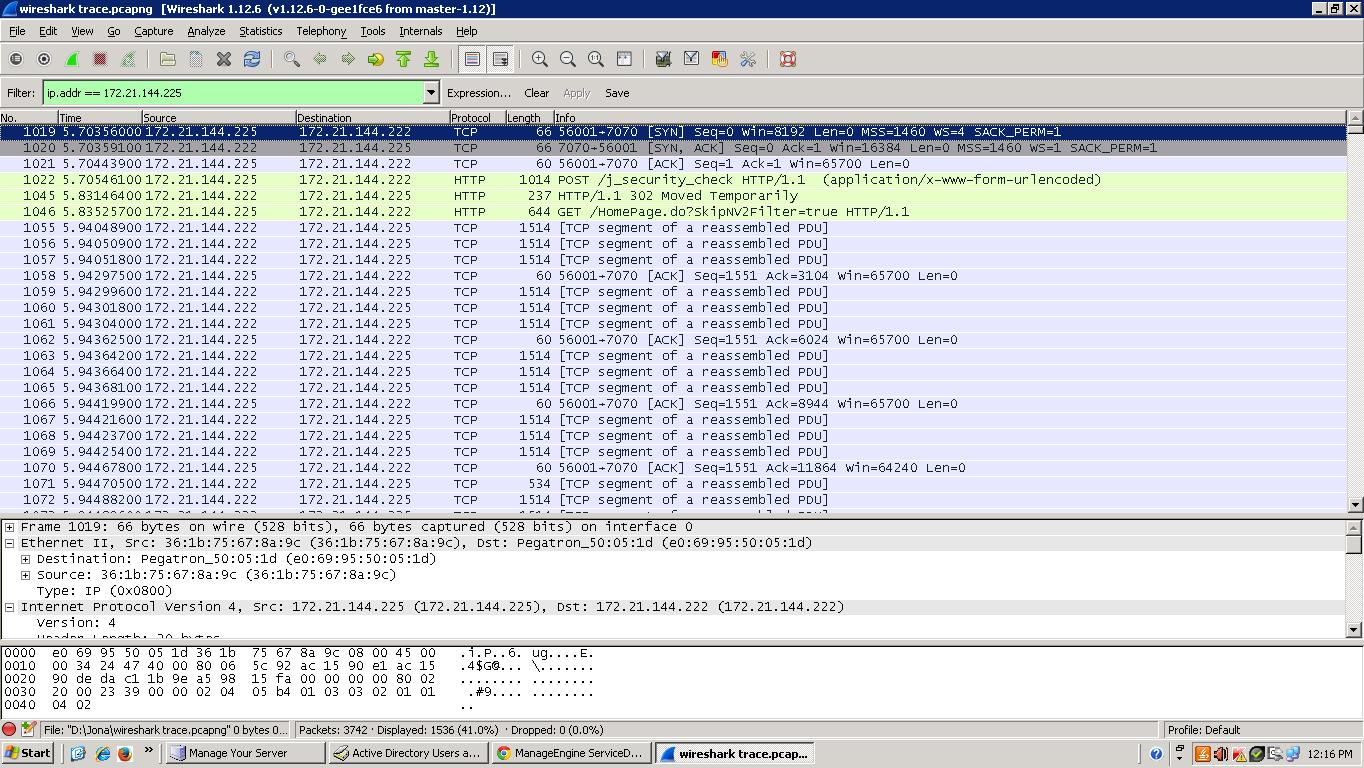Screen dimensions: 1364x768
Task: Zoom in packet list text
Action: coord(540,59)
